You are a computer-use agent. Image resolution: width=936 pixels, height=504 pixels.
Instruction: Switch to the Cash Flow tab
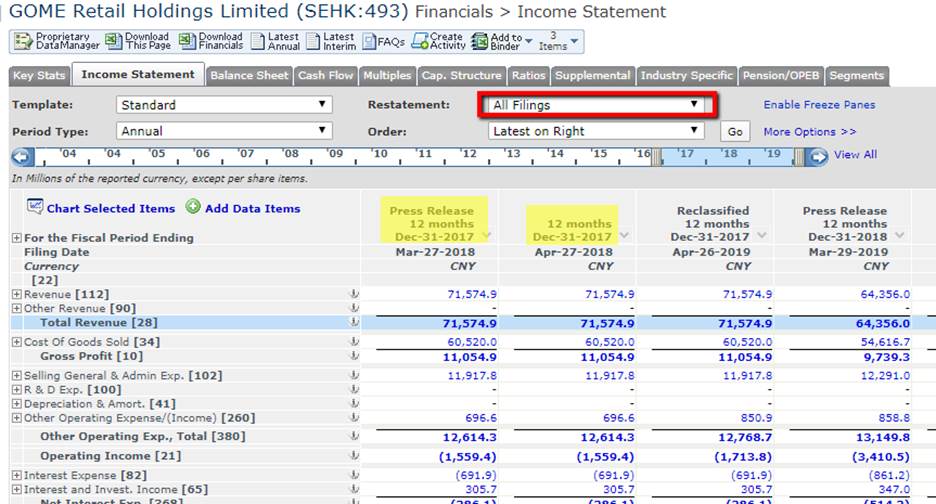(325, 76)
